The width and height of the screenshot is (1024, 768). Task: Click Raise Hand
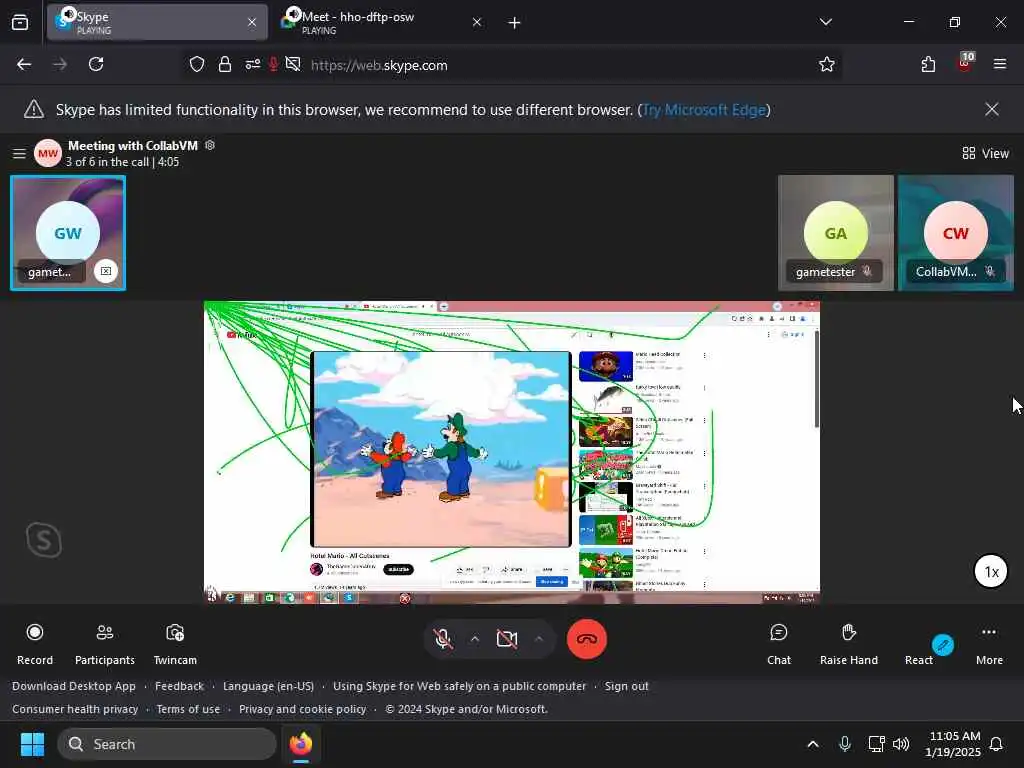(x=848, y=644)
